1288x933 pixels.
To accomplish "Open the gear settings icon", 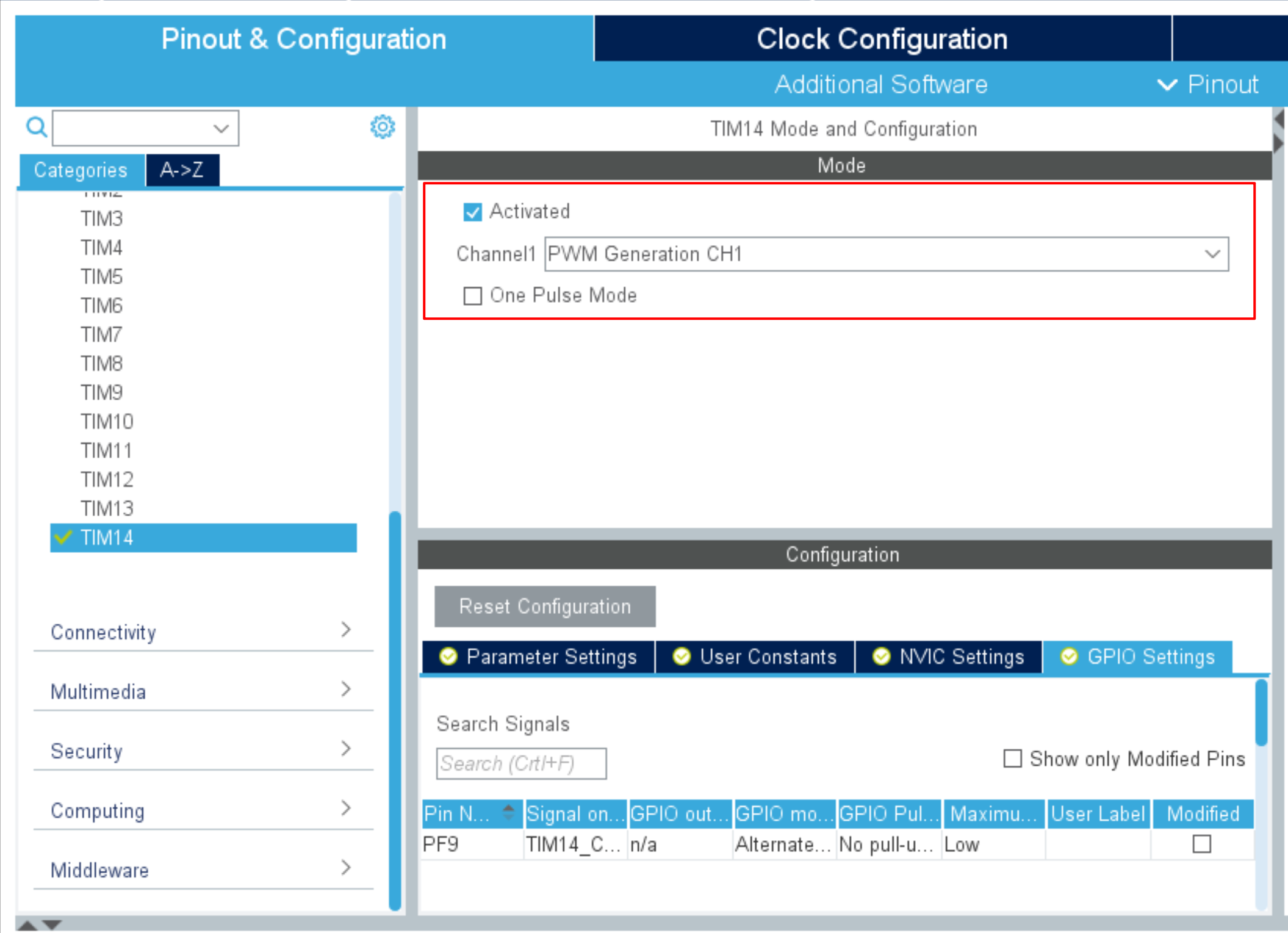I will coord(382,127).
